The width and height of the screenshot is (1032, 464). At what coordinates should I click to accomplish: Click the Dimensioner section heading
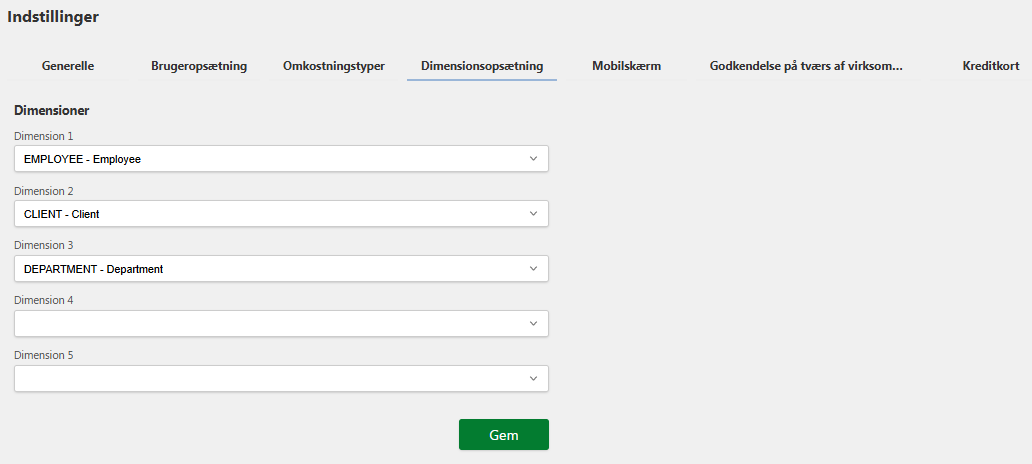[x=52, y=111]
